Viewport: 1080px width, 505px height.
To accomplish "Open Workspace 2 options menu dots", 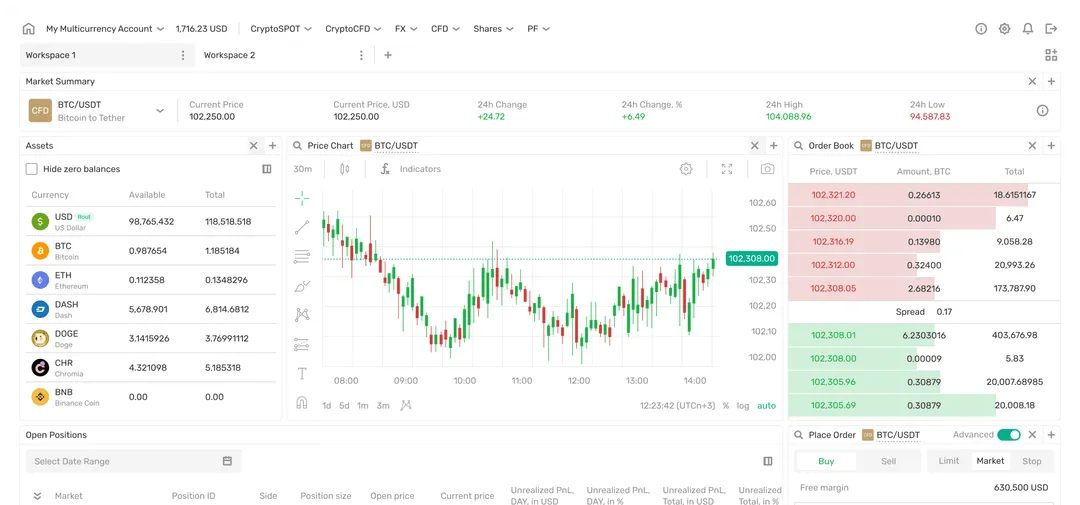I will pos(361,55).
